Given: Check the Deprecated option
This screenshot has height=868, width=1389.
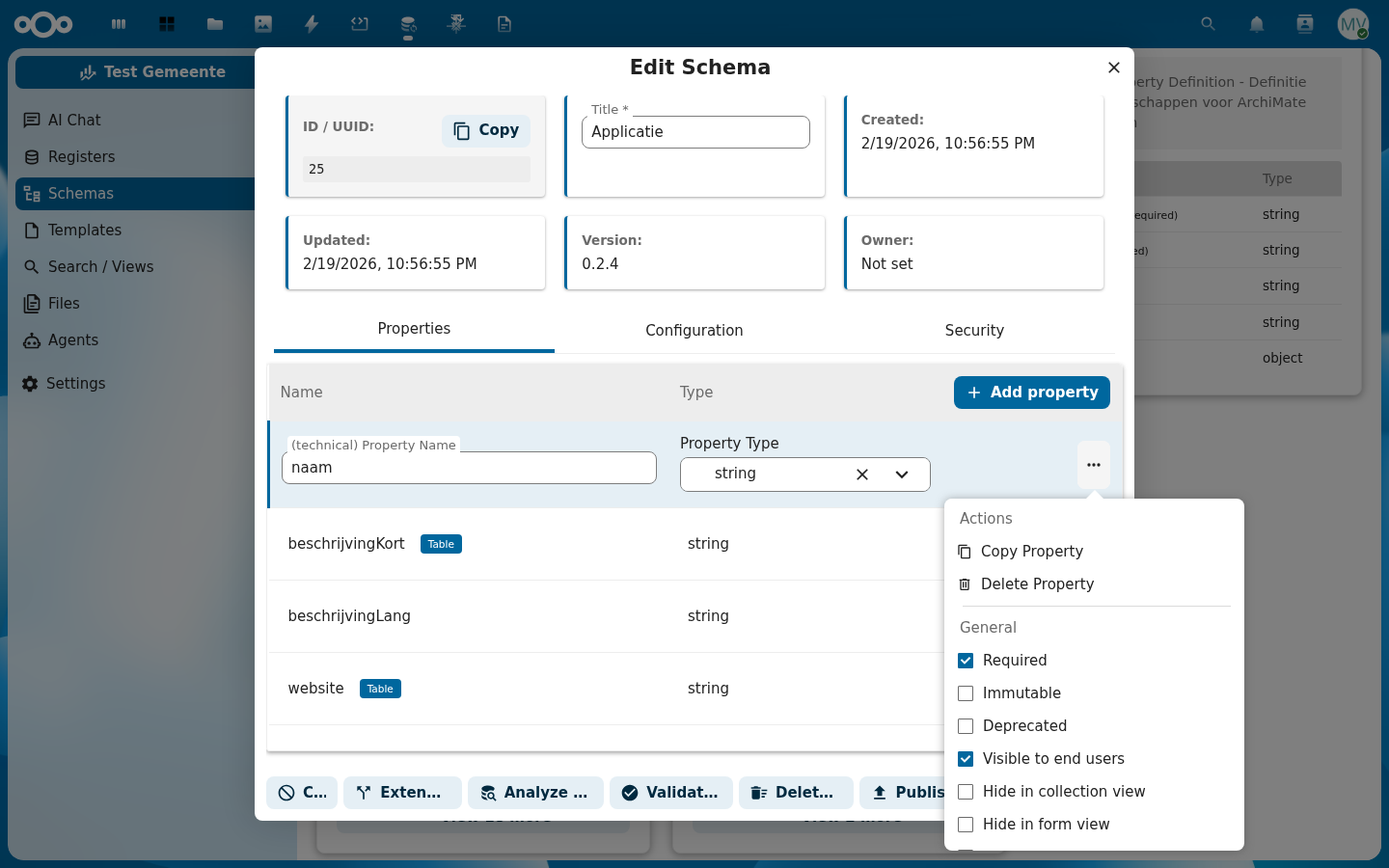Looking at the screenshot, I should pyautogui.click(x=965, y=726).
